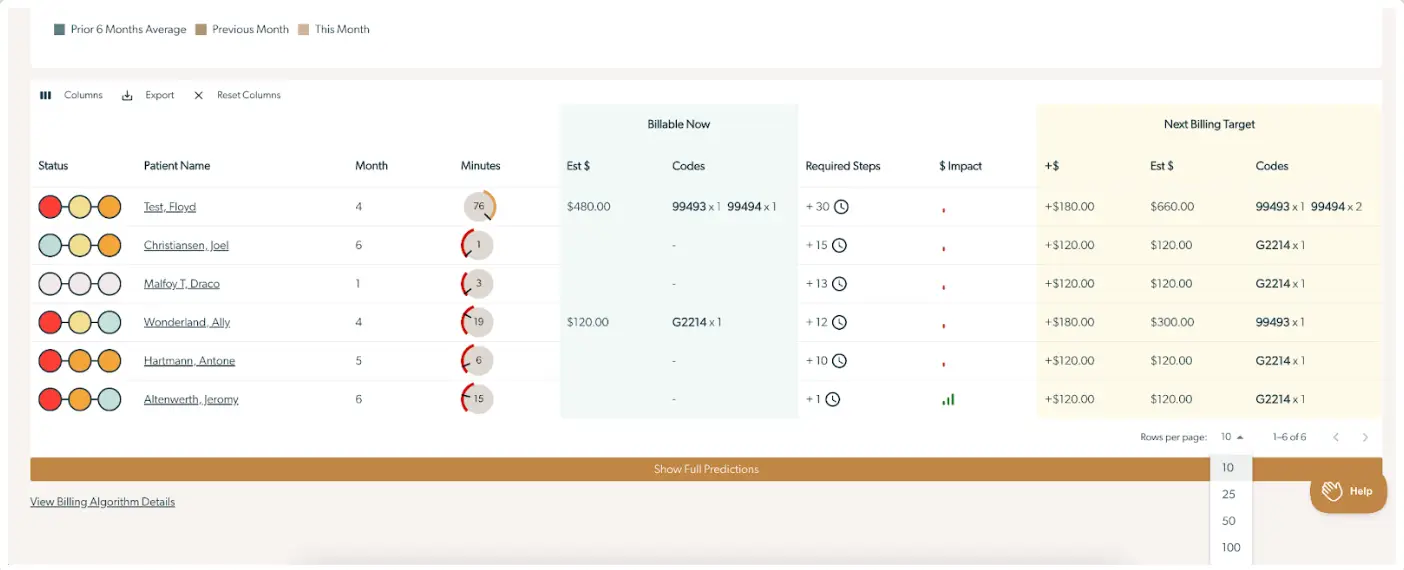Click the clock icon in Altenwerth, Jeromy's row

coord(833,399)
